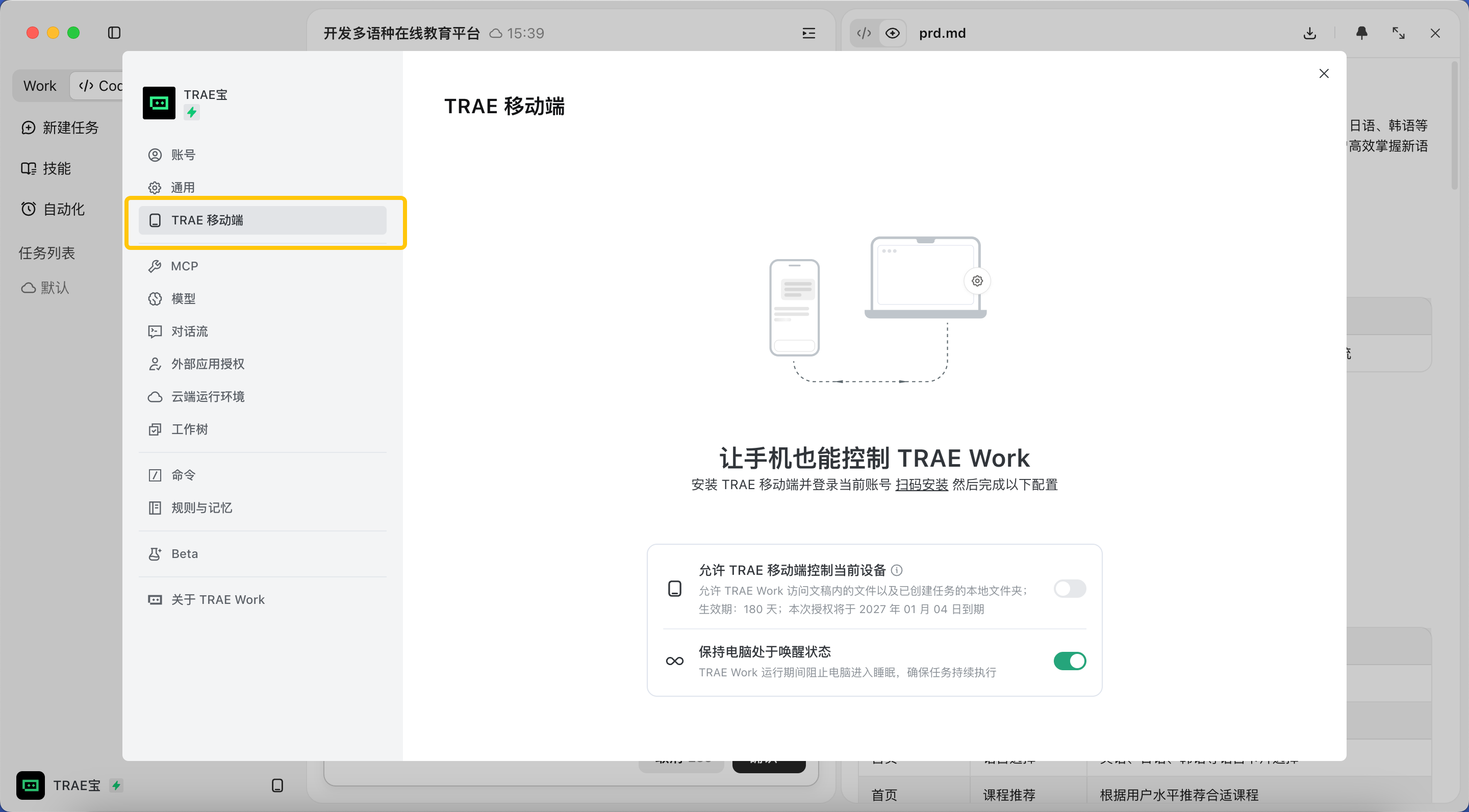Open 命令 settings
This screenshot has height=812, width=1469.
coord(262,475)
